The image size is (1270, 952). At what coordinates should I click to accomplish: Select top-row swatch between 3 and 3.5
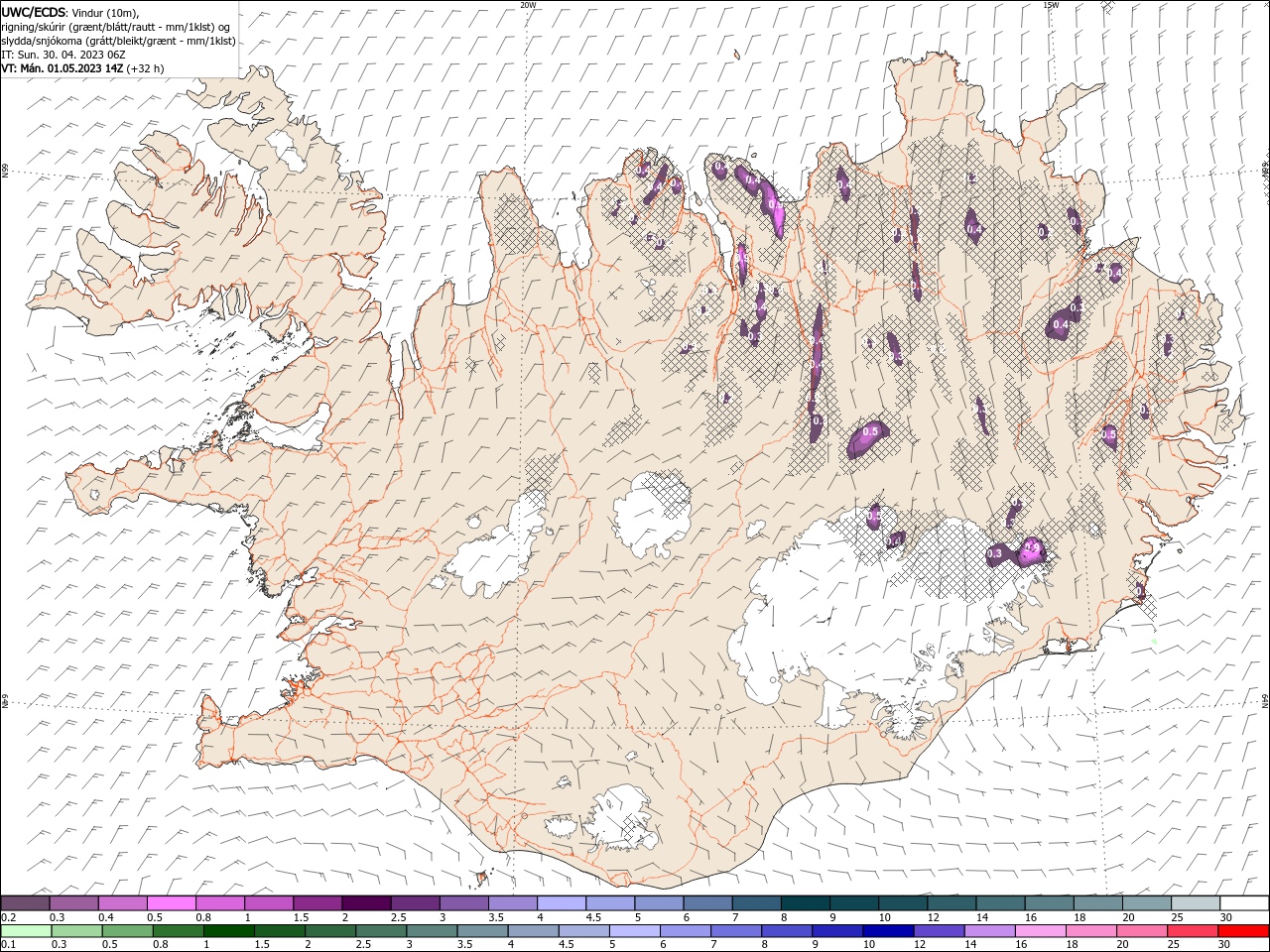click(462, 903)
